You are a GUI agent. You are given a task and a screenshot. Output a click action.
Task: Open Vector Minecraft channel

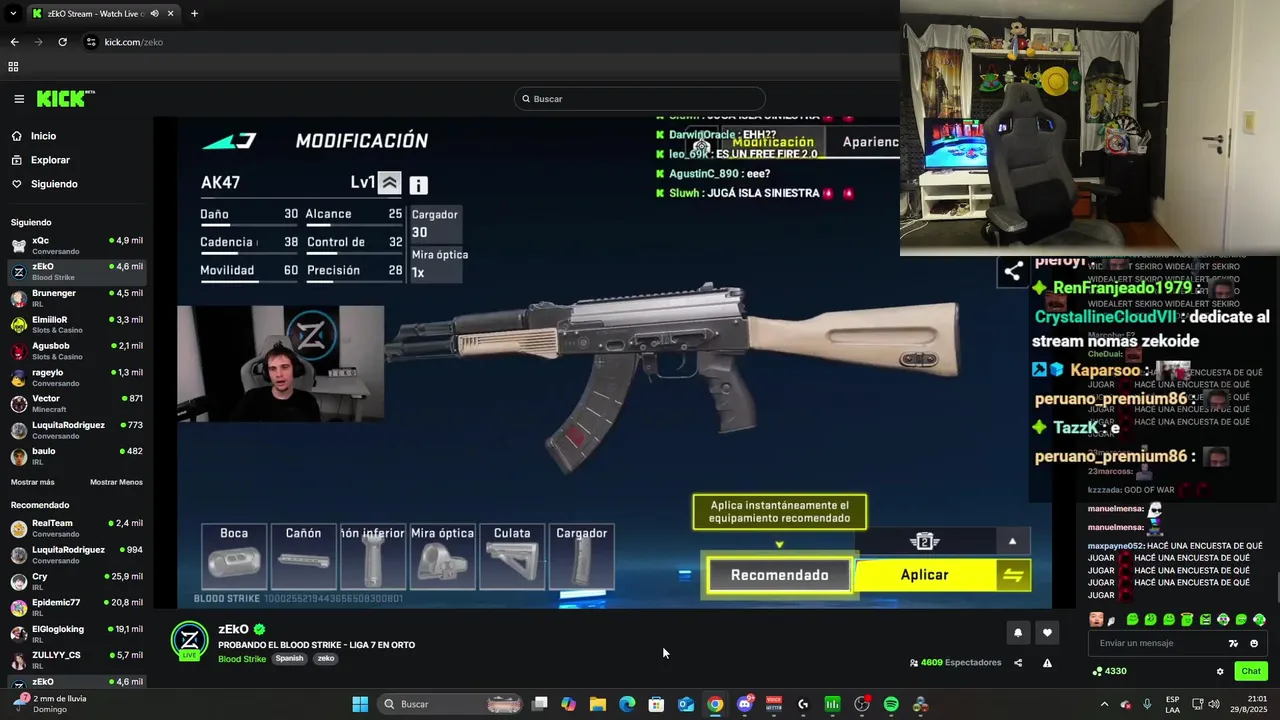tap(76, 403)
